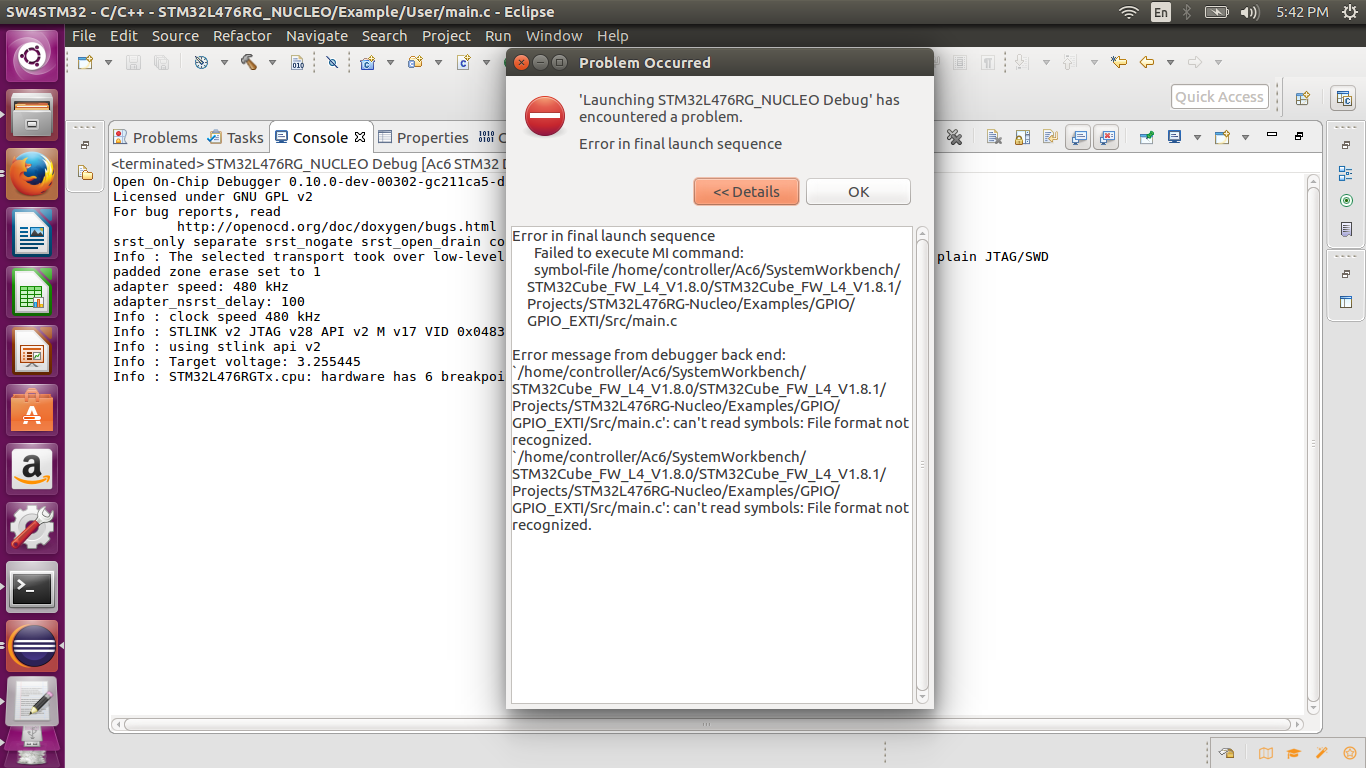1366x768 pixels.
Task: Select the C/C++ perspective icon
Action: click(x=1344, y=98)
